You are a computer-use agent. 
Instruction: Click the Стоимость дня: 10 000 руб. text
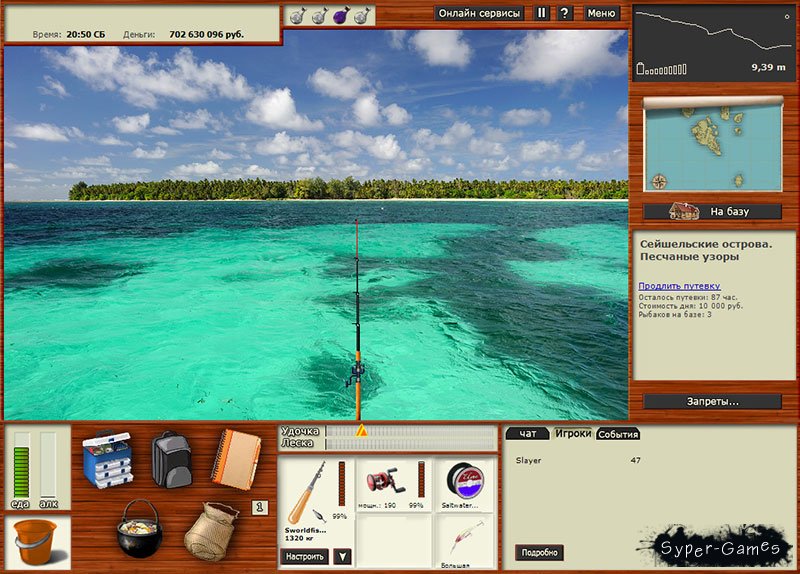(691, 306)
